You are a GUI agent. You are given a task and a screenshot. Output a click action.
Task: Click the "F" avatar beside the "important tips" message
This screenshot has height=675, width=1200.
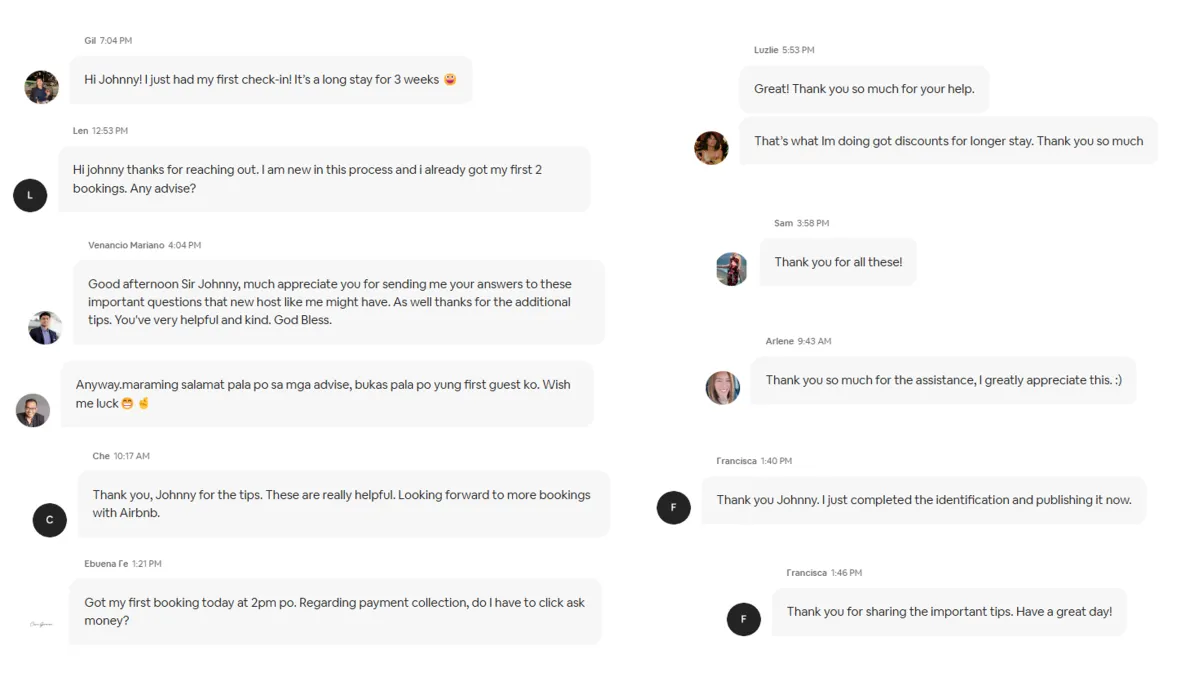click(743, 619)
